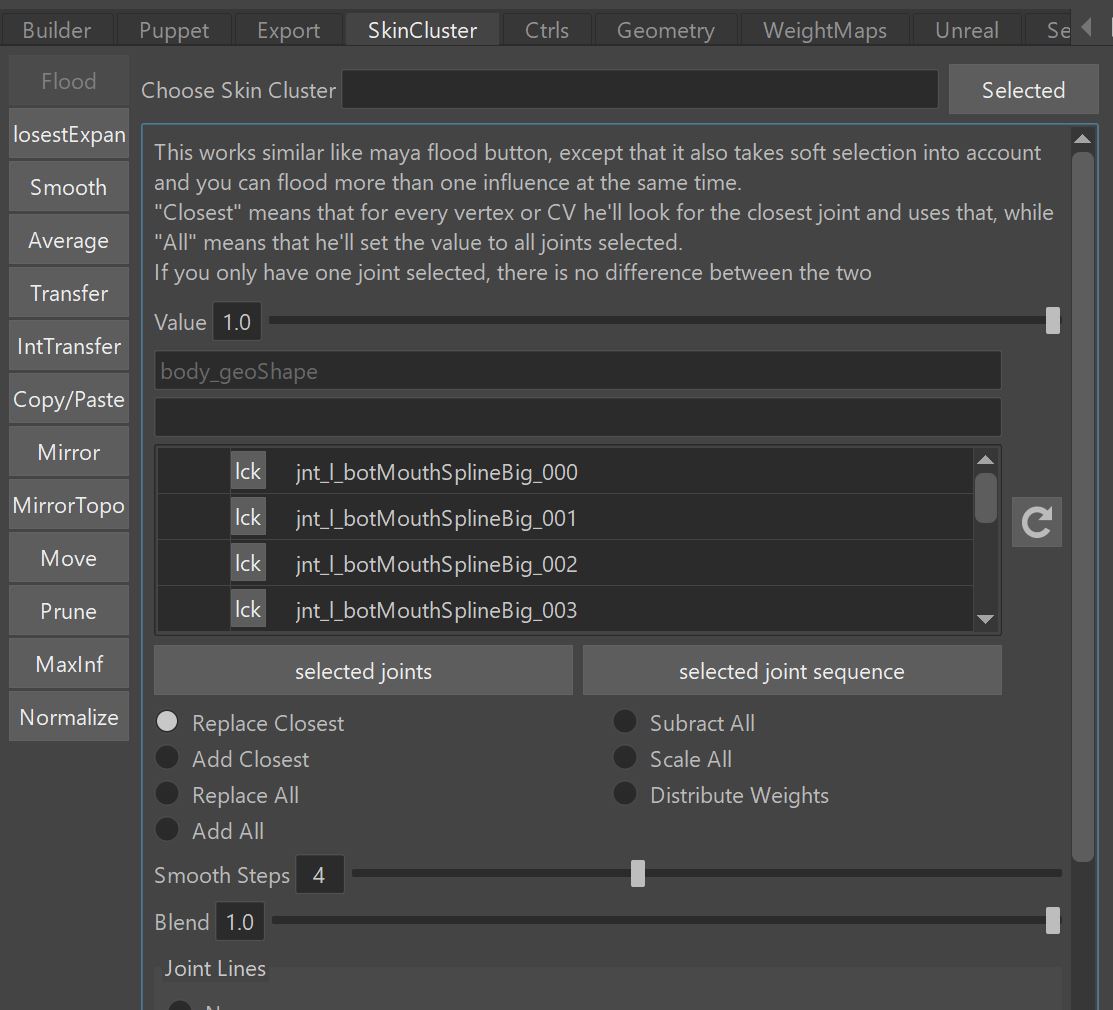The width and height of the screenshot is (1113, 1010).
Task: Click joint list scroll down arrow
Action: (x=985, y=619)
